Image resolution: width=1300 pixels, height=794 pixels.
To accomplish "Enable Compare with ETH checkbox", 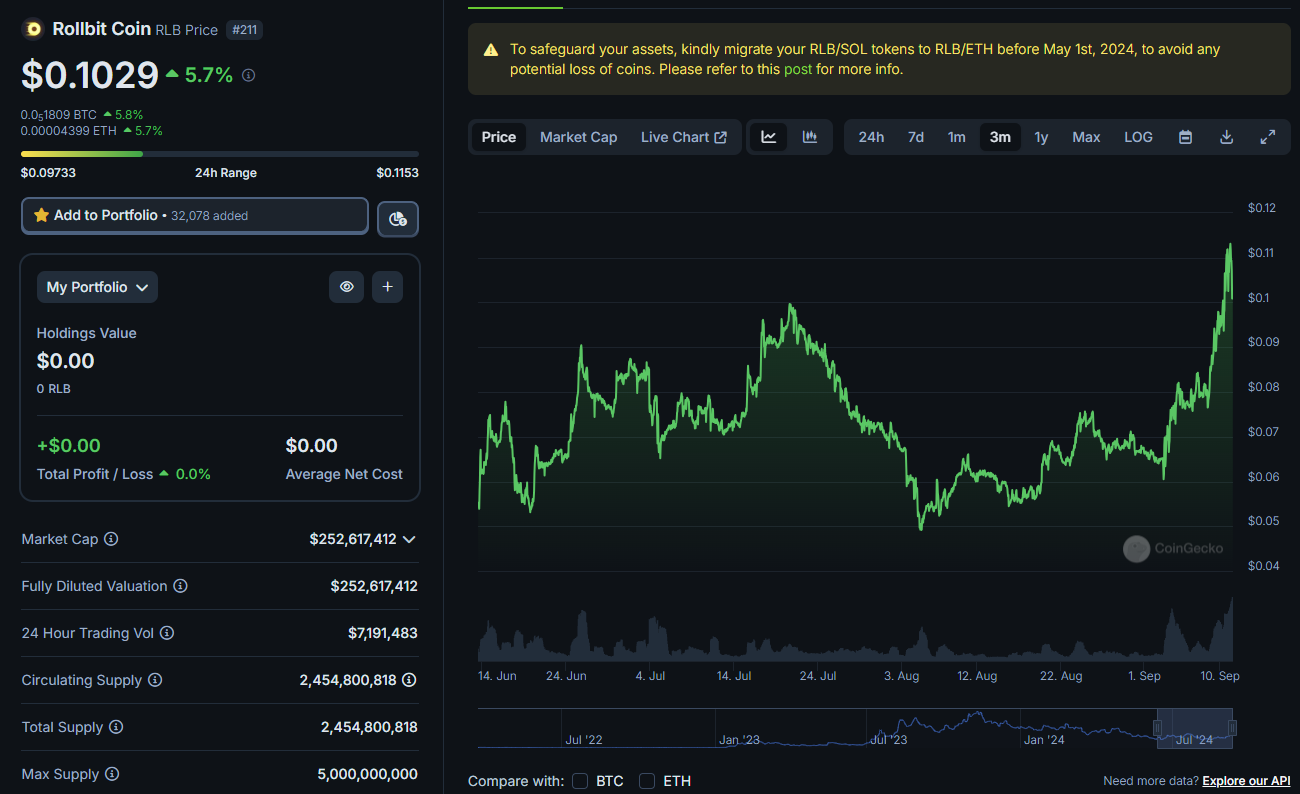I will [x=647, y=781].
